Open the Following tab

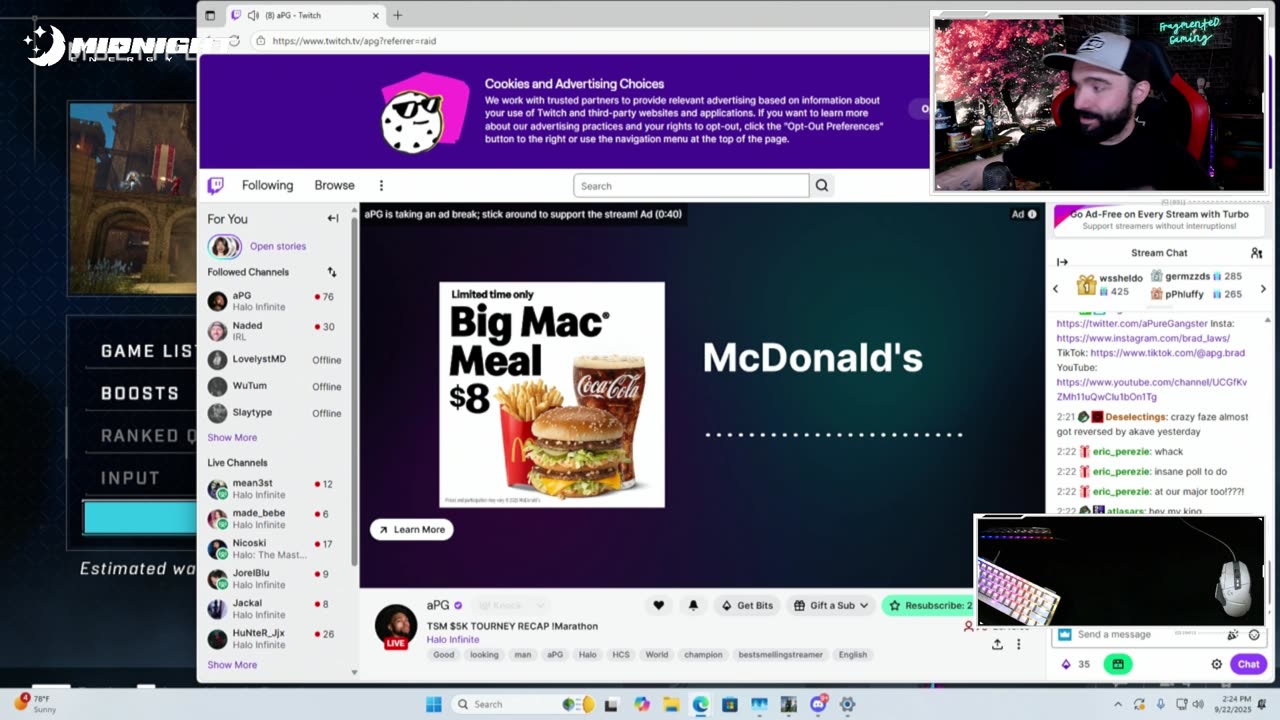267,185
